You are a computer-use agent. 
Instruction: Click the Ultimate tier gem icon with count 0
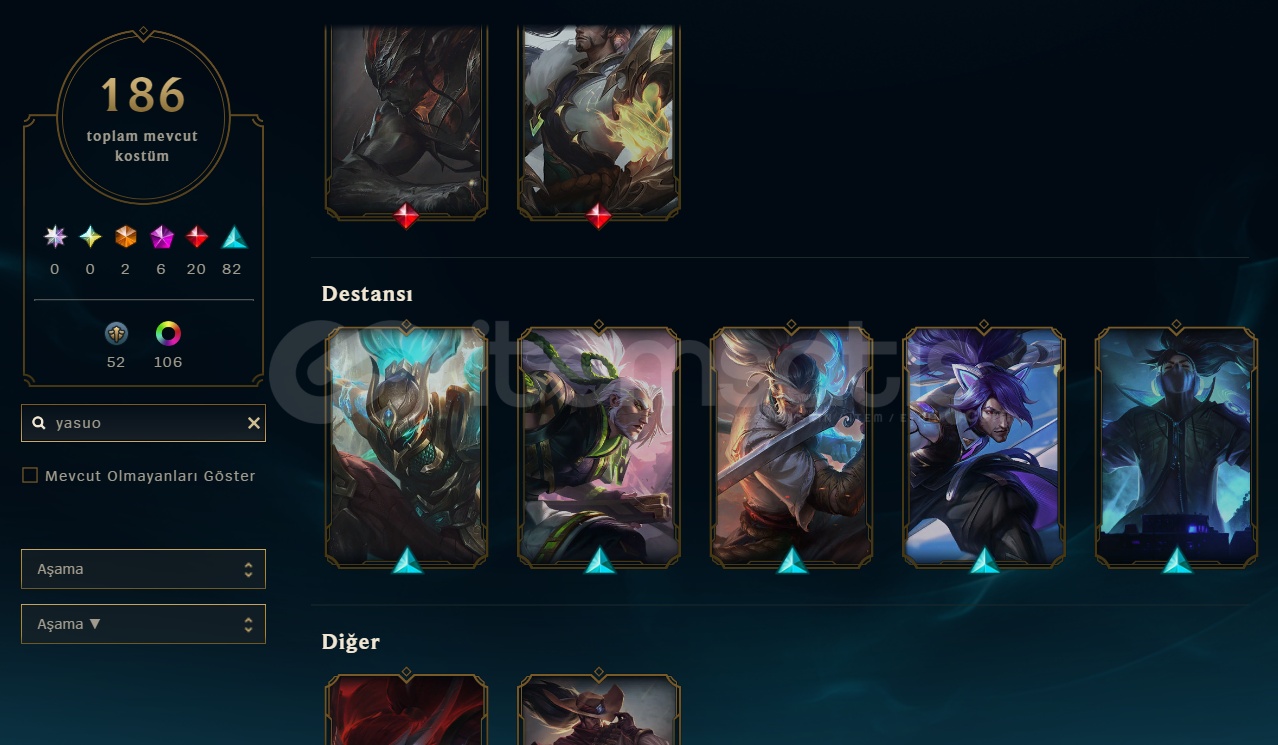pyautogui.click(x=55, y=237)
